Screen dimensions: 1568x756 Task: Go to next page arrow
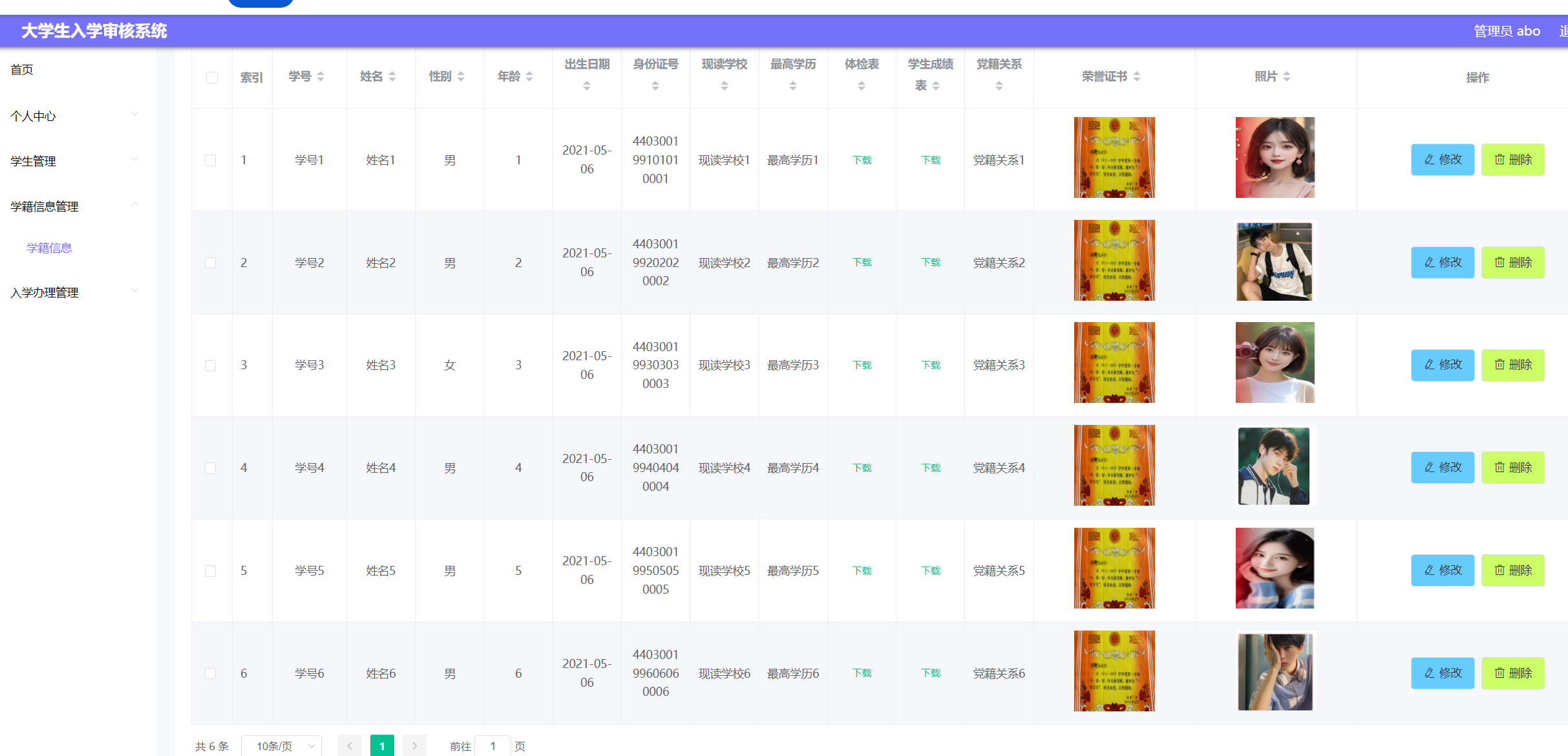click(414, 746)
